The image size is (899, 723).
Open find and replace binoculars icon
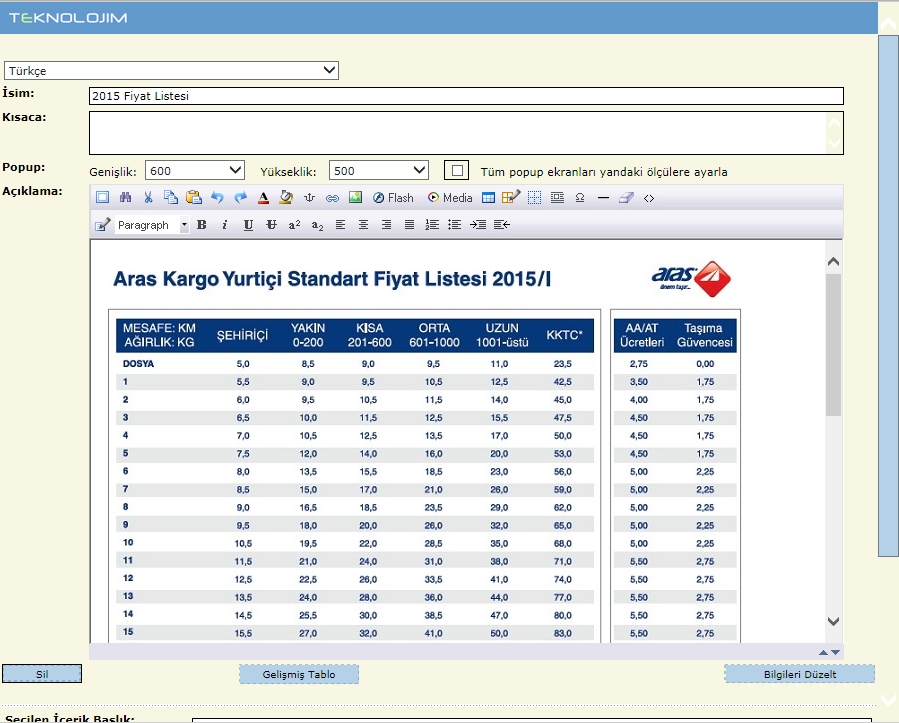pos(125,198)
